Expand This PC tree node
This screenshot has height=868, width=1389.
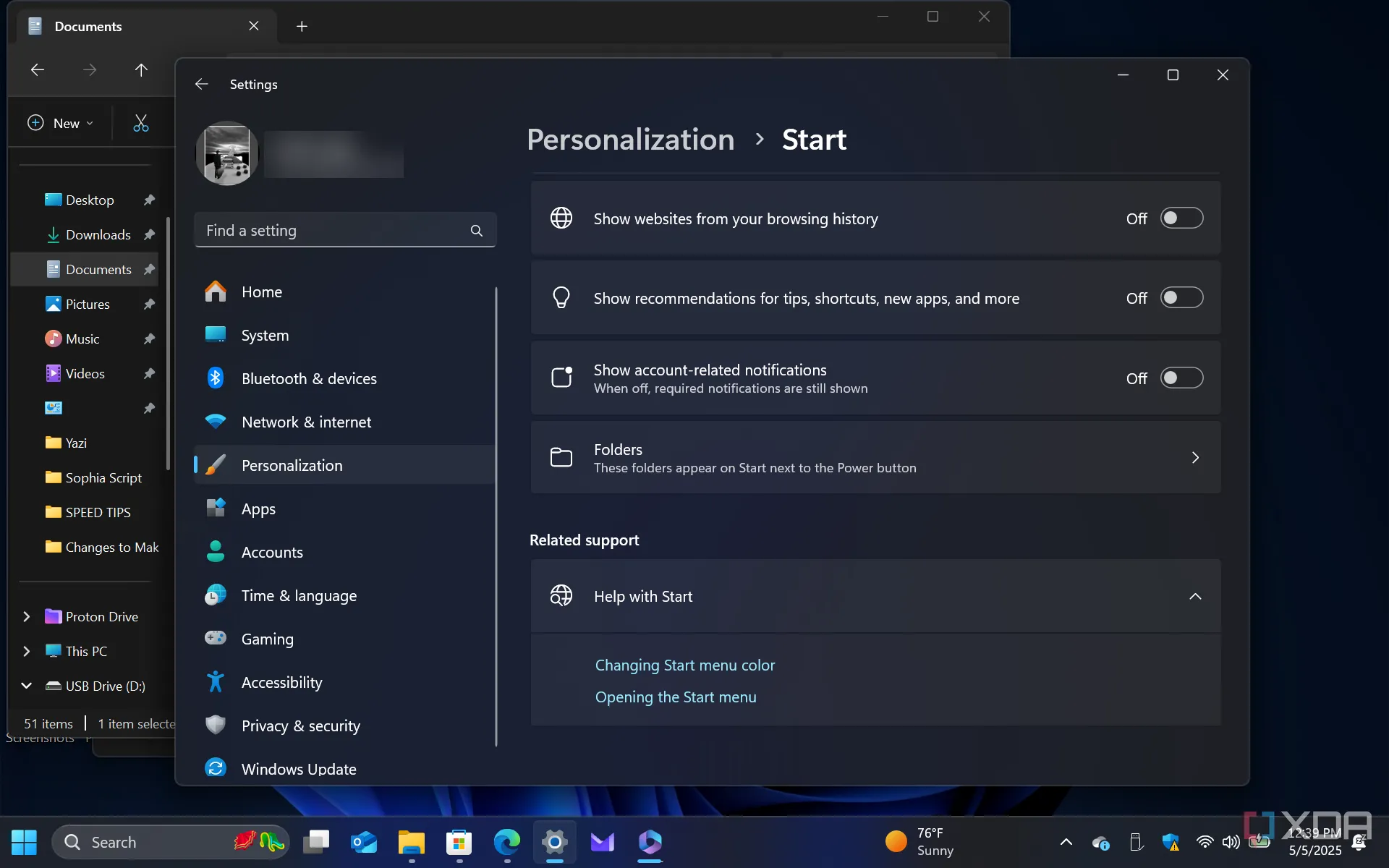(x=27, y=651)
